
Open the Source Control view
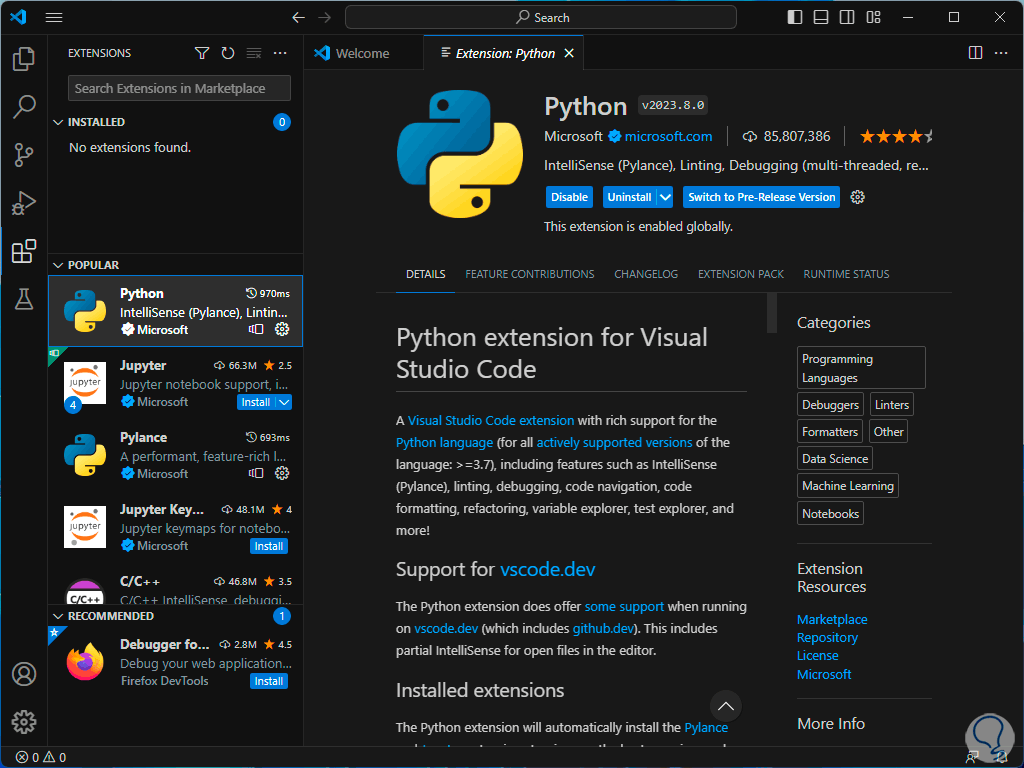click(24, 155)
